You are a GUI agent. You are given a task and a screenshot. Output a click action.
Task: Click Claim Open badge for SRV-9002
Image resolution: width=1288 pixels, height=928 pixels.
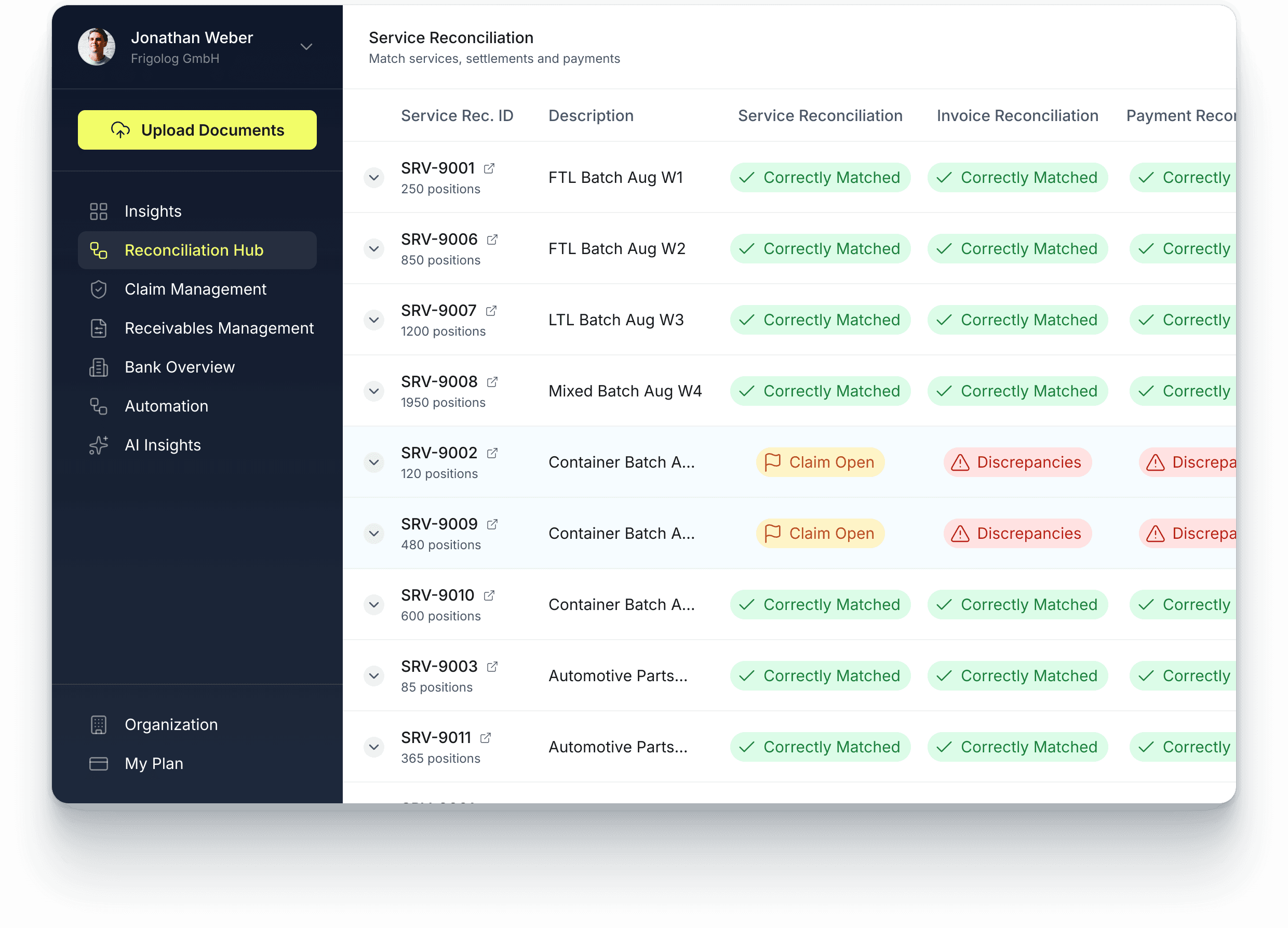point(820,462)
